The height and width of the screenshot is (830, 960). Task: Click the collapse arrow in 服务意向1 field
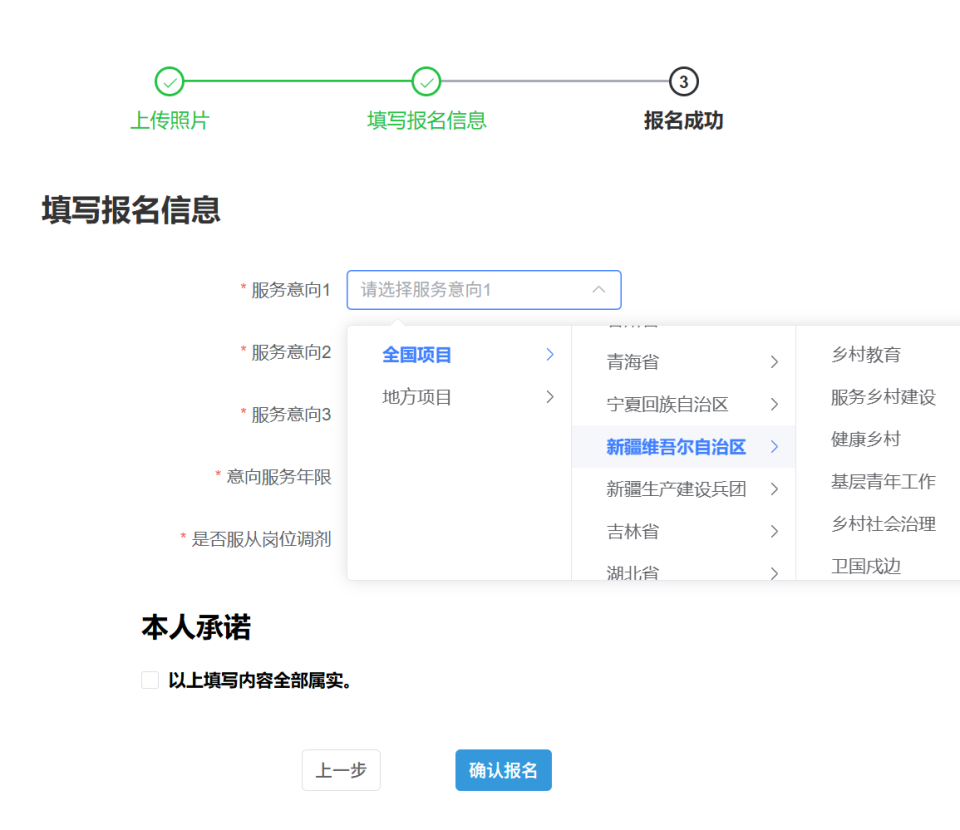click(x=598, y=289)
